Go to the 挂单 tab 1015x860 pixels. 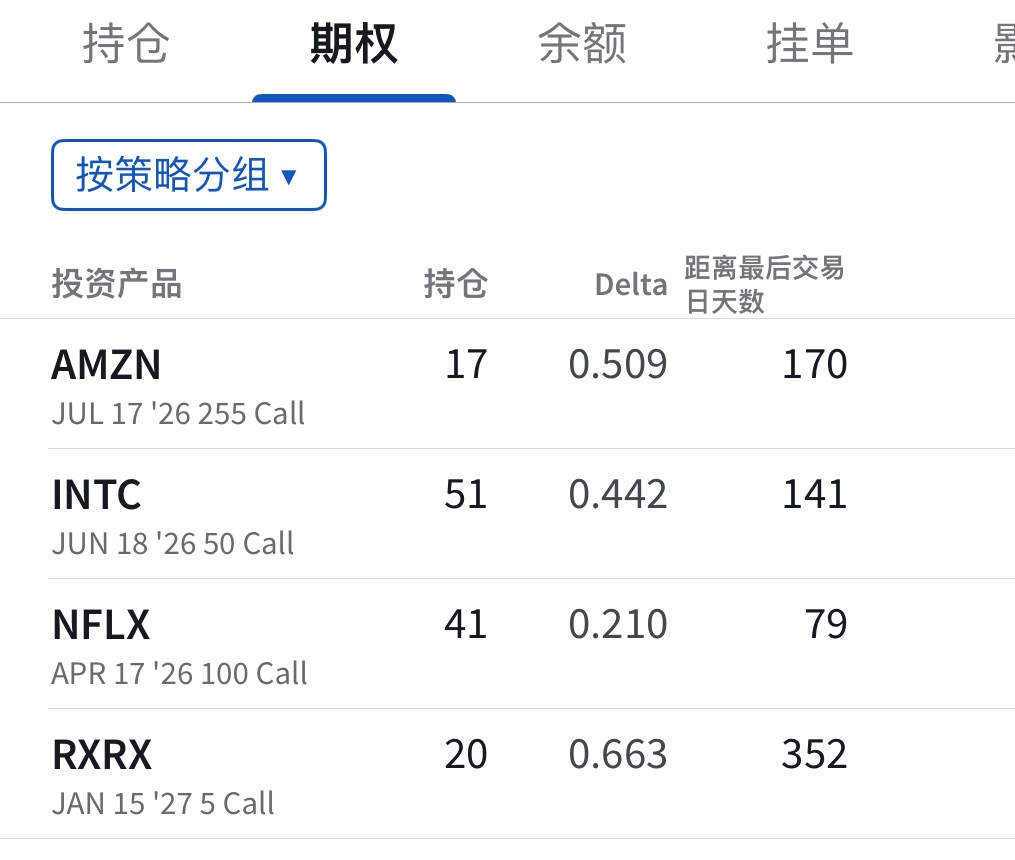point(809,45)
